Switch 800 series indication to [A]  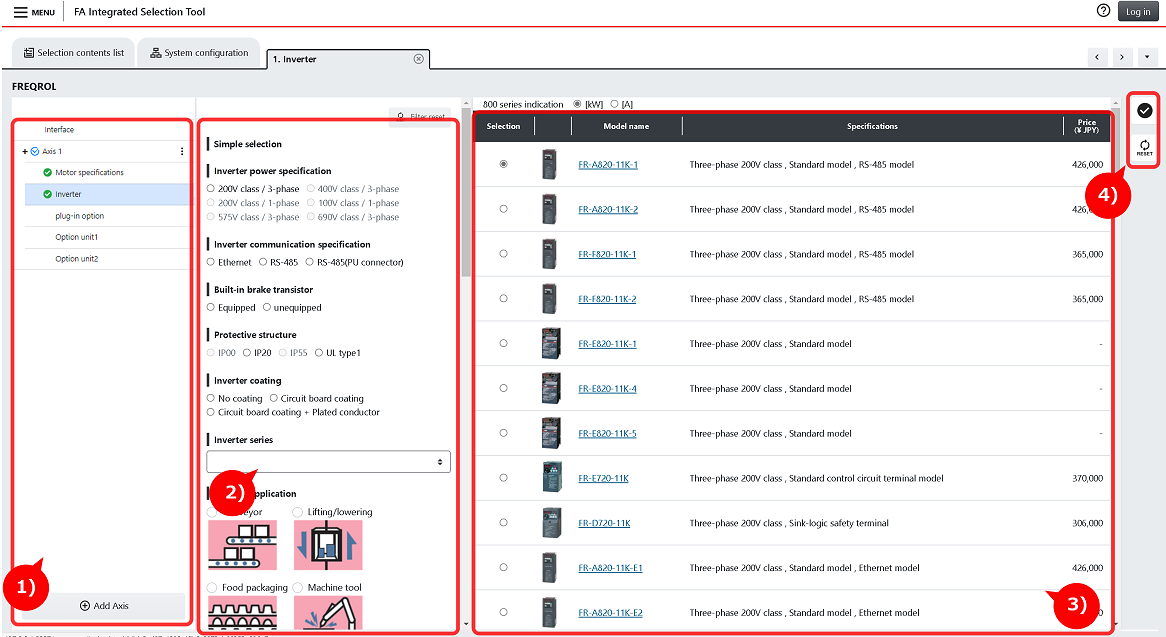coord(614,104)
